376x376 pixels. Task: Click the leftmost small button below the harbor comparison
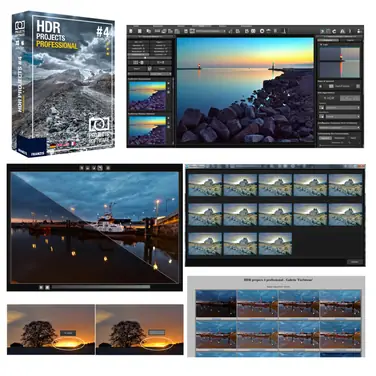[x=41, y=287]
